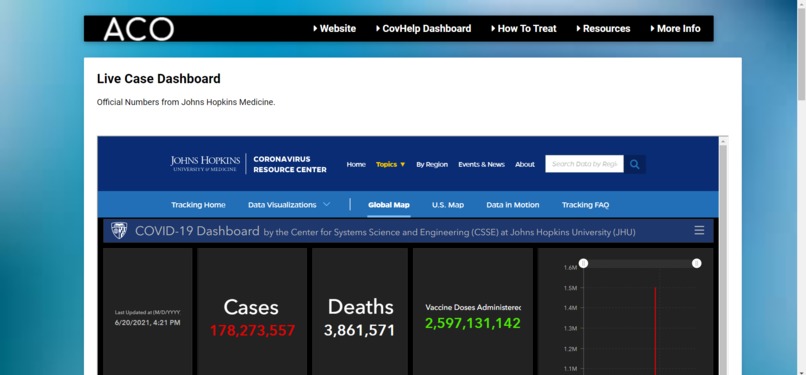This screenshot has height=375, width=806.
Task: Click the vaccine doses number 2,597,131,142
Action: coord(473,323)
